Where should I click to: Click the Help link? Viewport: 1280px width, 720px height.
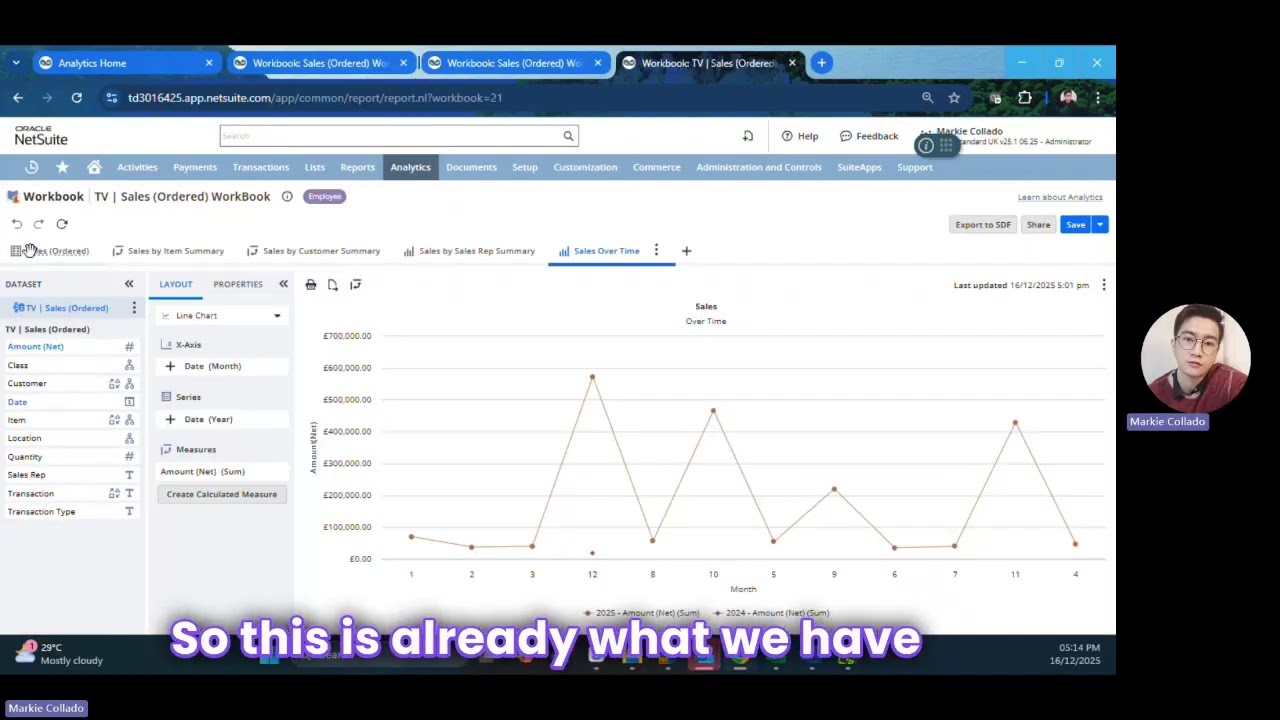[x=800, y=136]
